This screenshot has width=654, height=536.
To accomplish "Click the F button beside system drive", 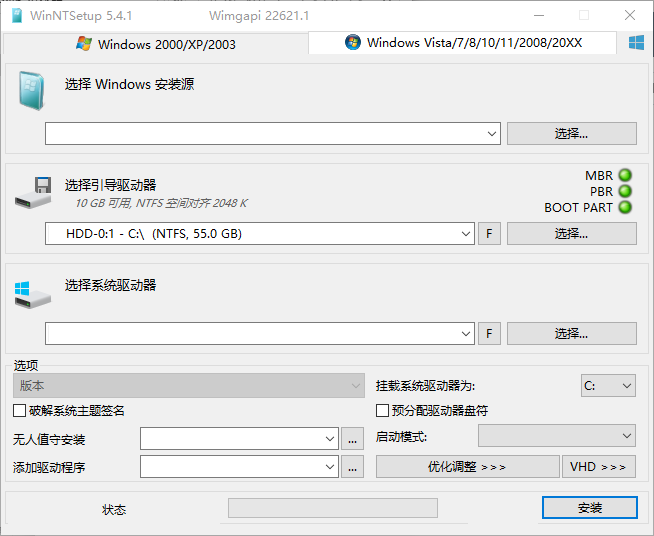I will click(489, 334).
